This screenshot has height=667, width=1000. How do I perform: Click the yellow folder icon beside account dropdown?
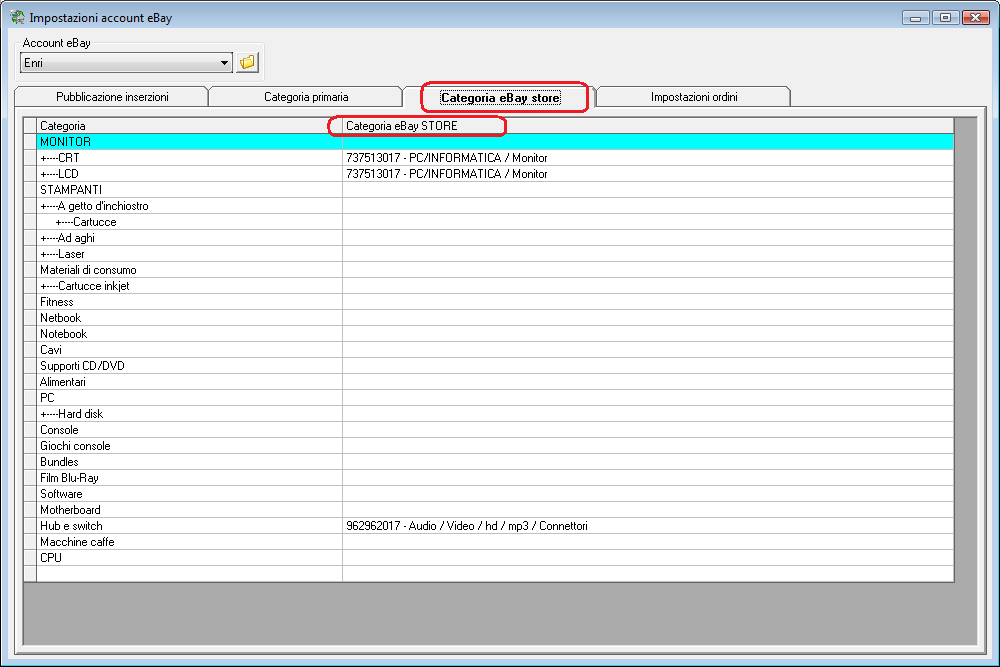tap(247, 62)
